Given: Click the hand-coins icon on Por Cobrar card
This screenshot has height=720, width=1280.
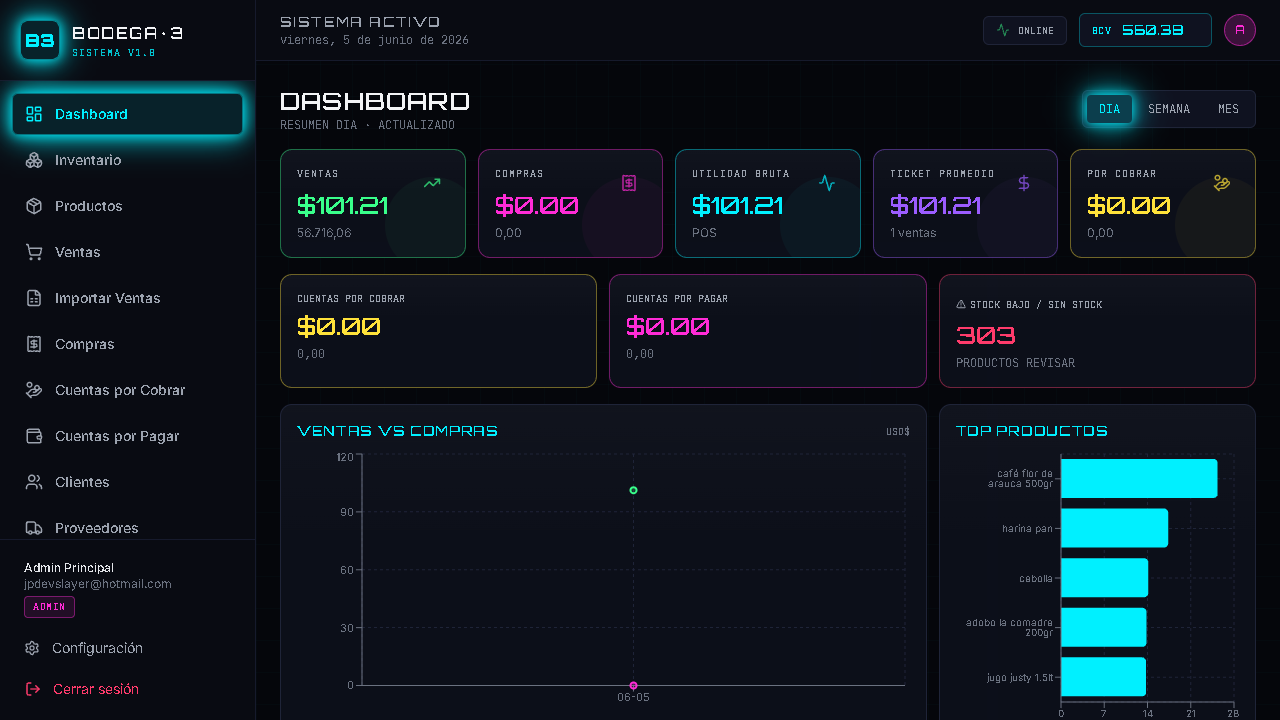Looking at the screenshot, I should [x=1221, y=183].
